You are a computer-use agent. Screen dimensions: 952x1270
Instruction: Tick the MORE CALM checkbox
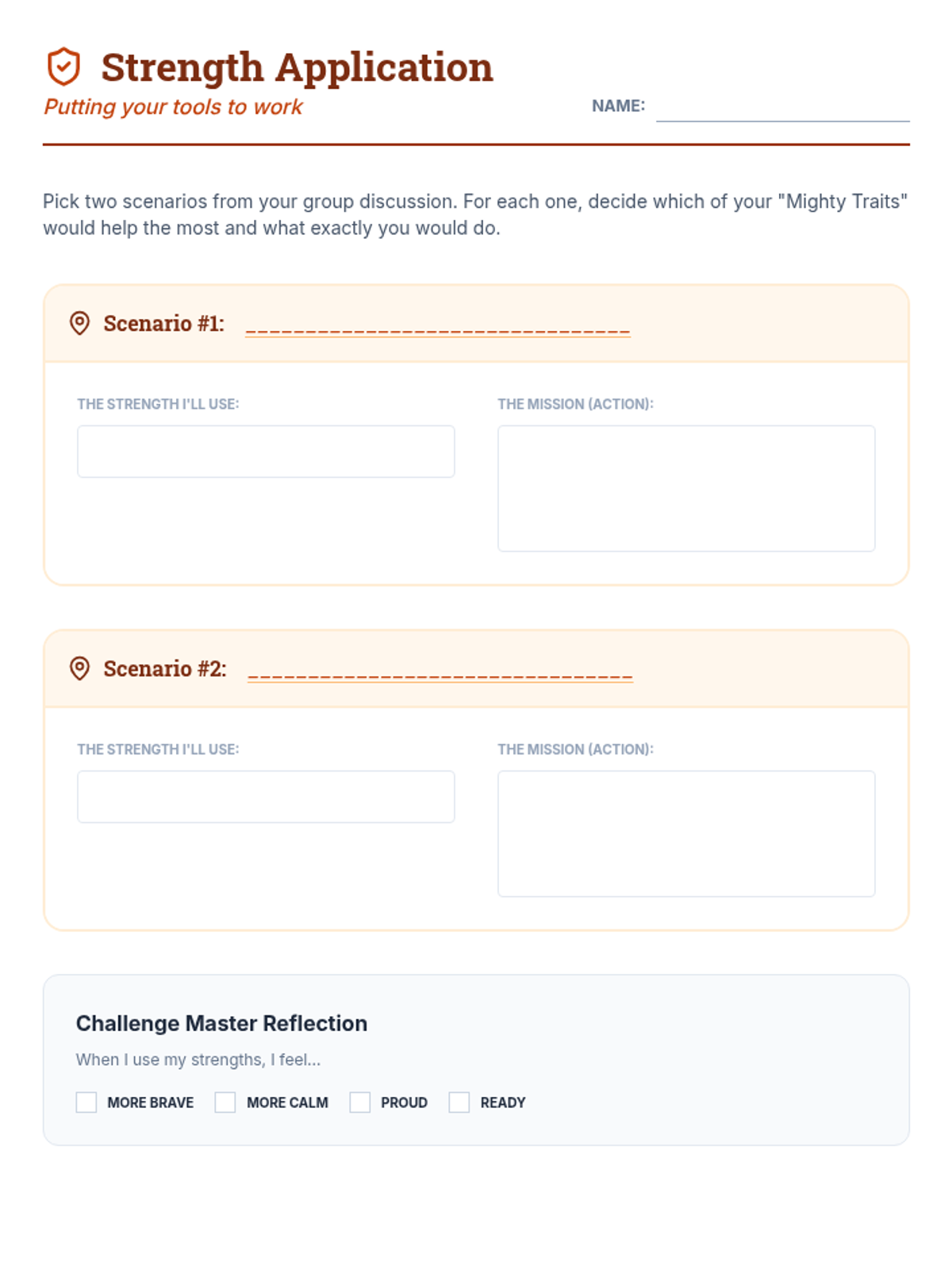coord(225,1102)
